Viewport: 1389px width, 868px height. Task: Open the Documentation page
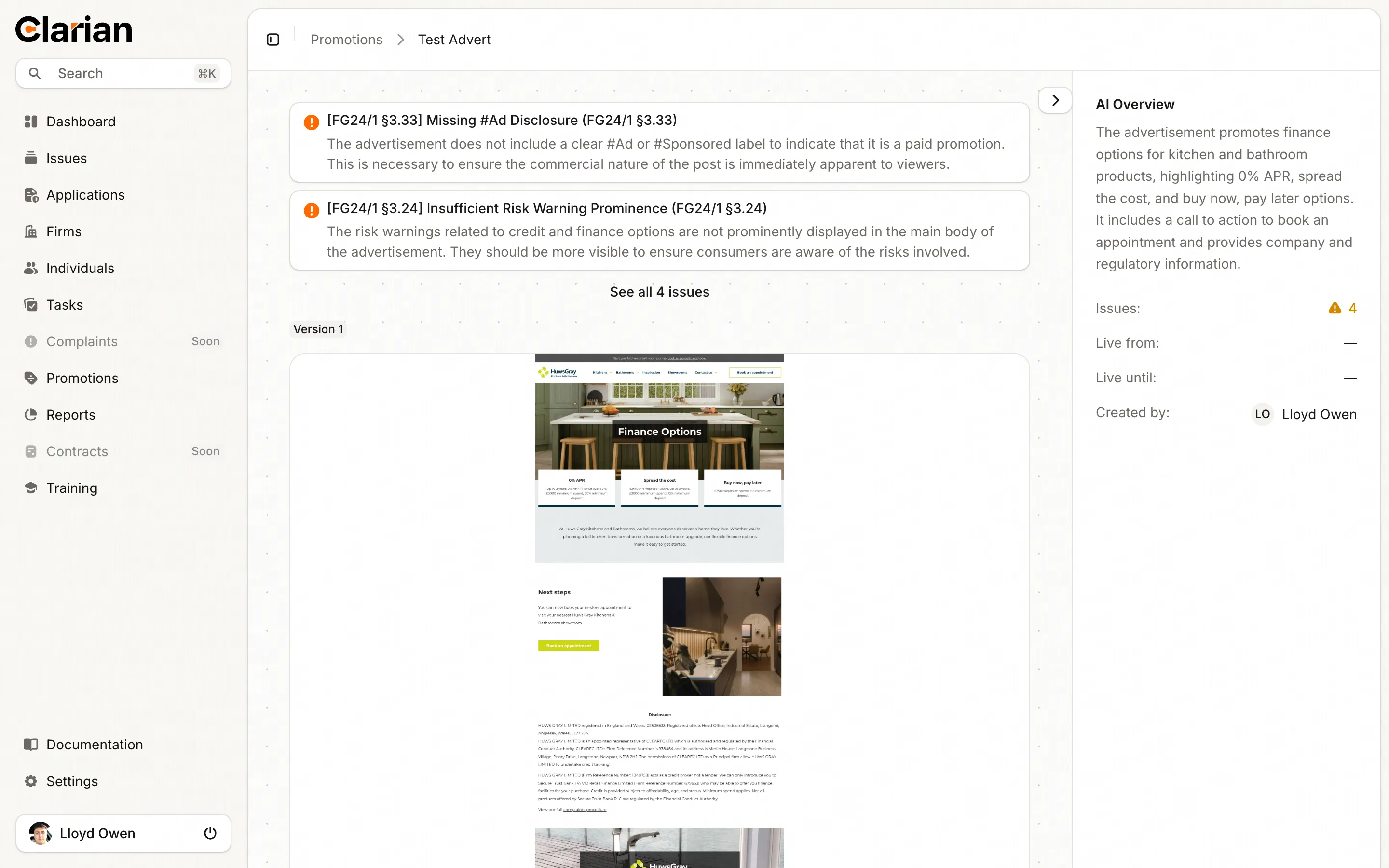click(x=95, y=744)
